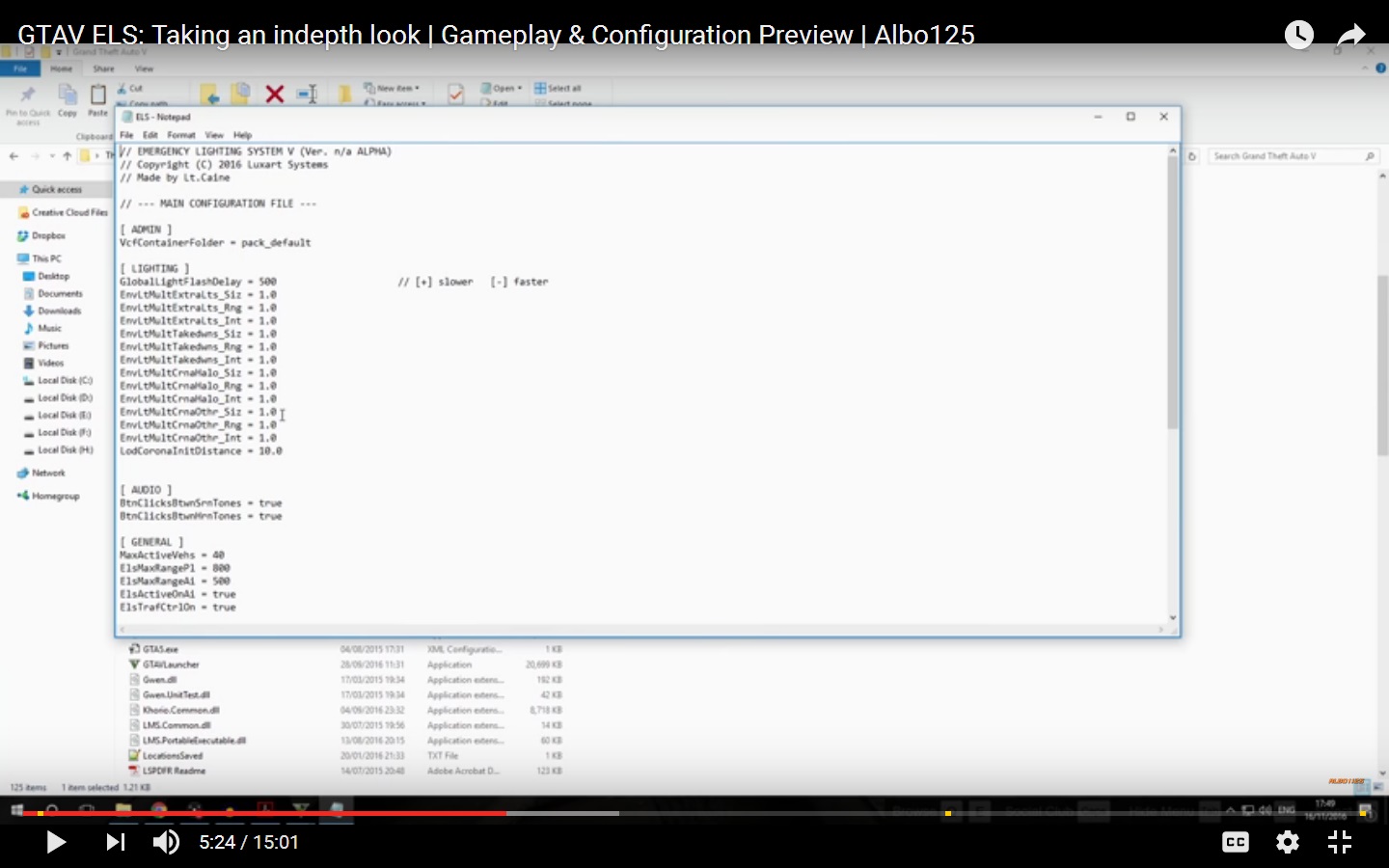Click the Move to icon in Explorer ribbon
This screenshot has width=1389, height=868.
[x=209, y=94]
